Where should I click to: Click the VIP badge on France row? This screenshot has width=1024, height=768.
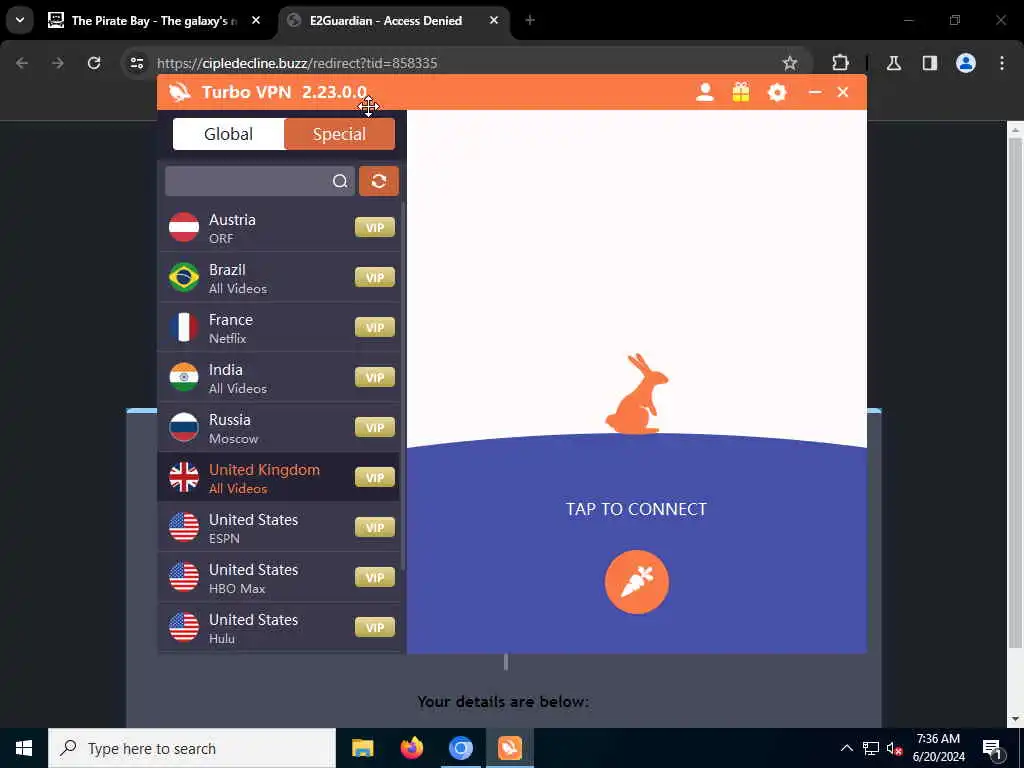click(x=375, y=327)
